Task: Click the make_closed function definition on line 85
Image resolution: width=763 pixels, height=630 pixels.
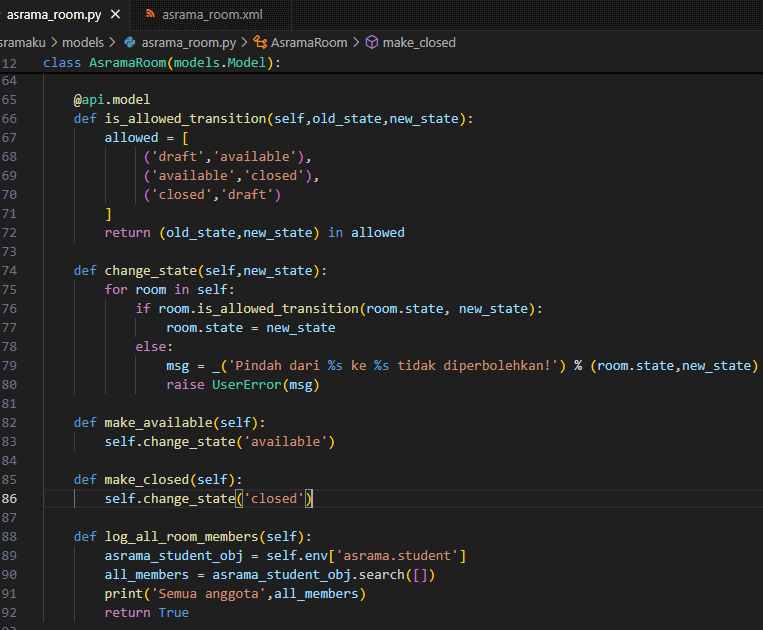Action: coord(158,479)
